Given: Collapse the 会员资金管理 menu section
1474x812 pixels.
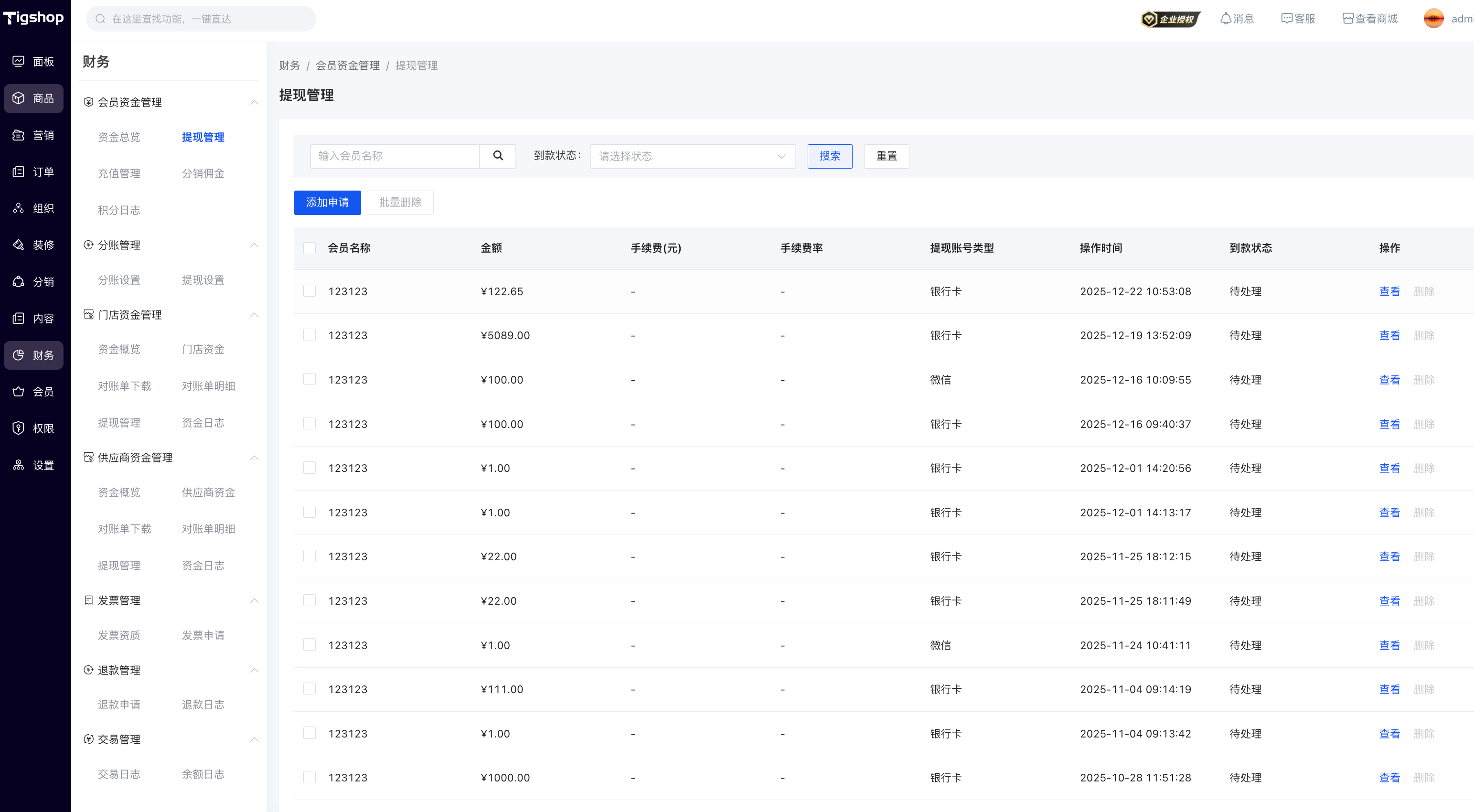Looking at the screenshot, I should [255, 102].
